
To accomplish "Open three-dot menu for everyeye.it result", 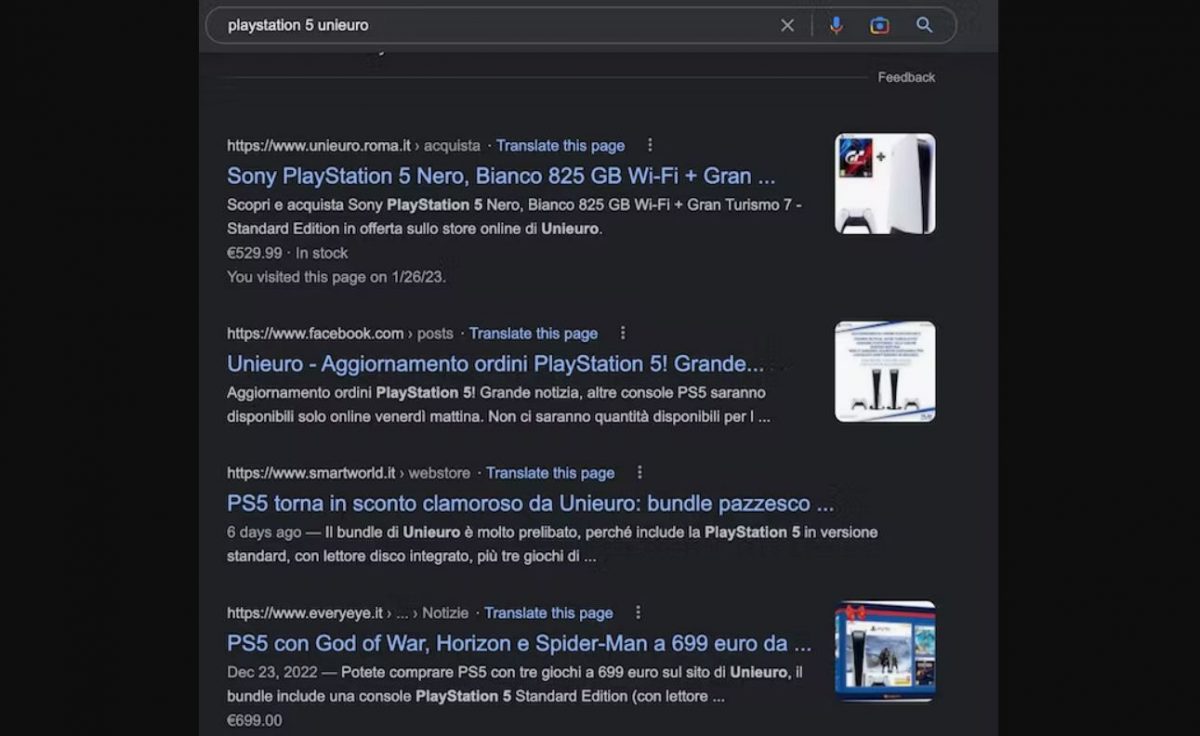I will pos(638,613).
